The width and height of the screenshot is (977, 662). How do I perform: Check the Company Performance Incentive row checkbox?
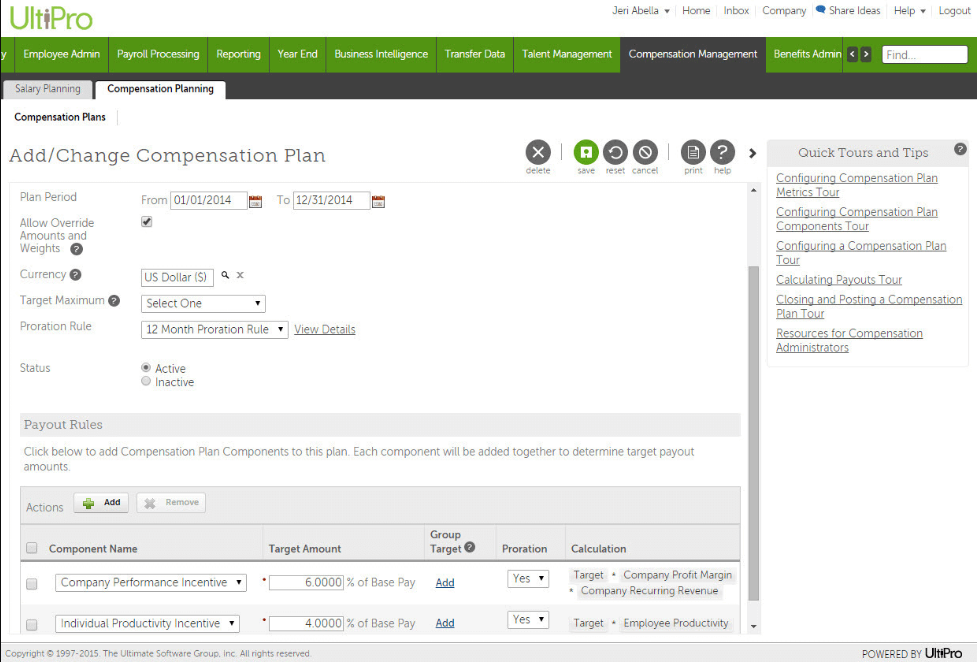(31, 583)
